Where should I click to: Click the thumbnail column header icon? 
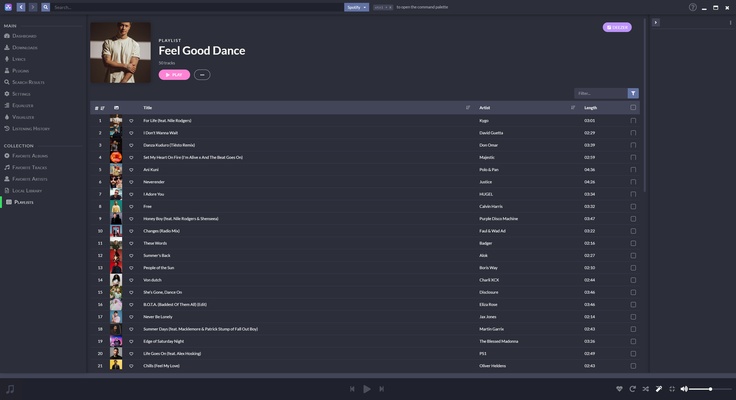[116, 108]
